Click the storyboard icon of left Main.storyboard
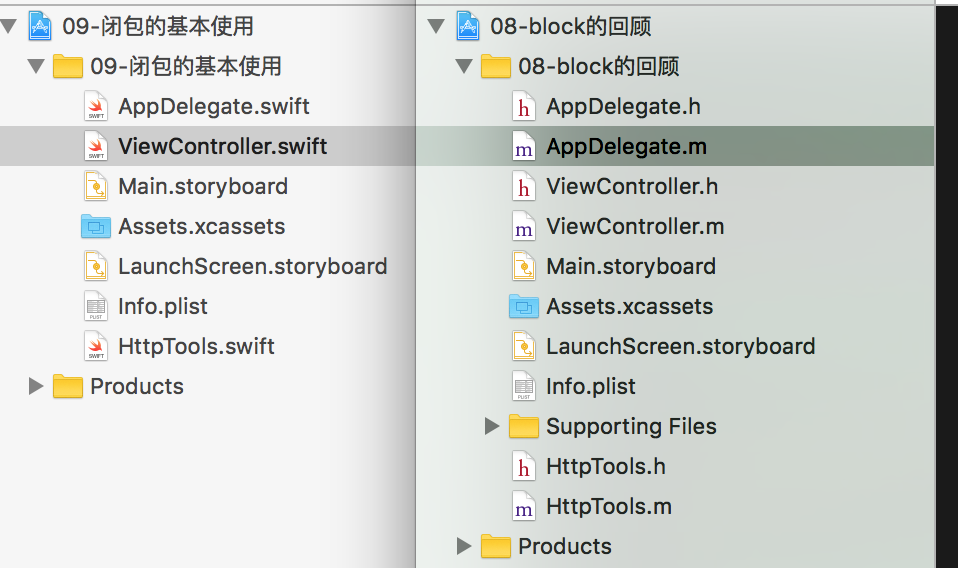Image resolution: width=958 pixels, height=568 pixels. click(x=96, y=187)
